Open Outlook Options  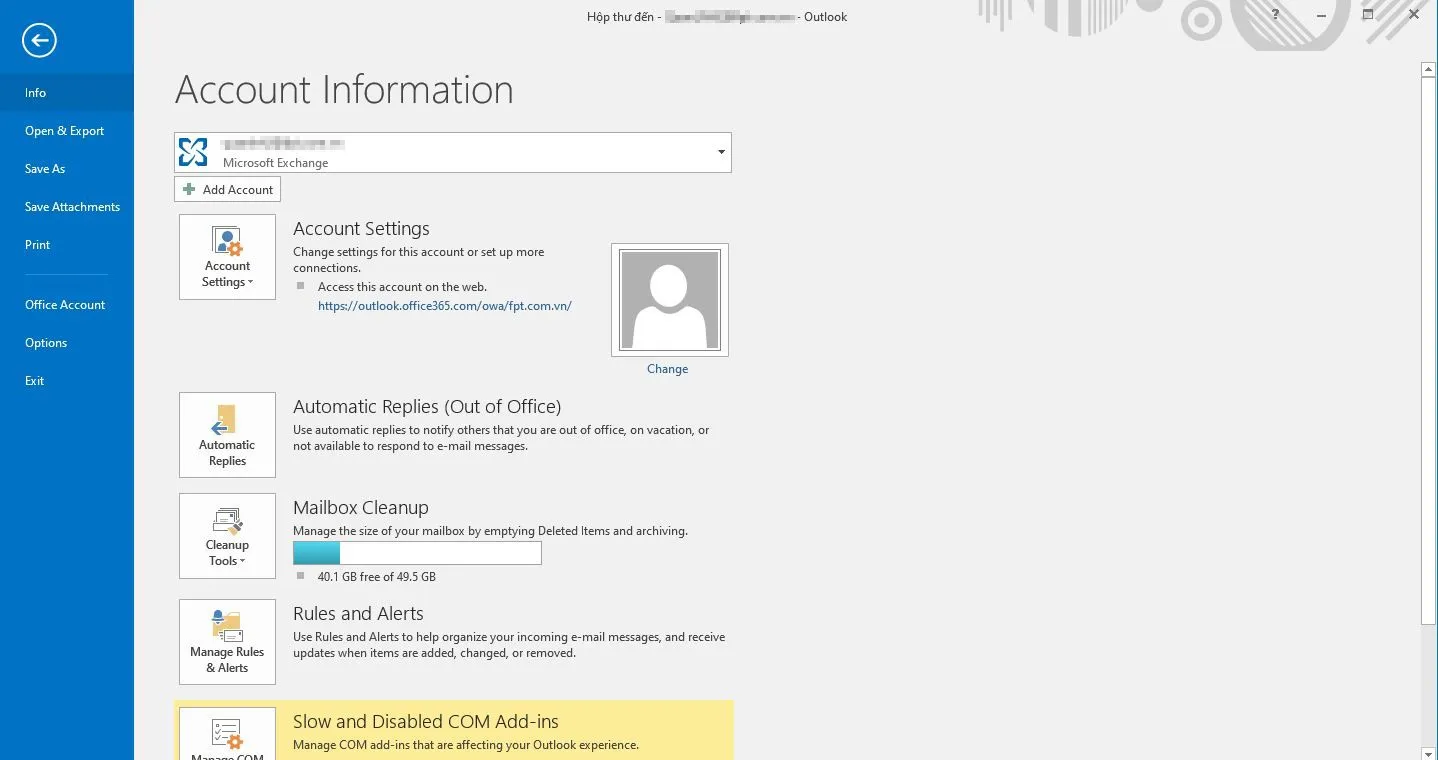point(67,342)
